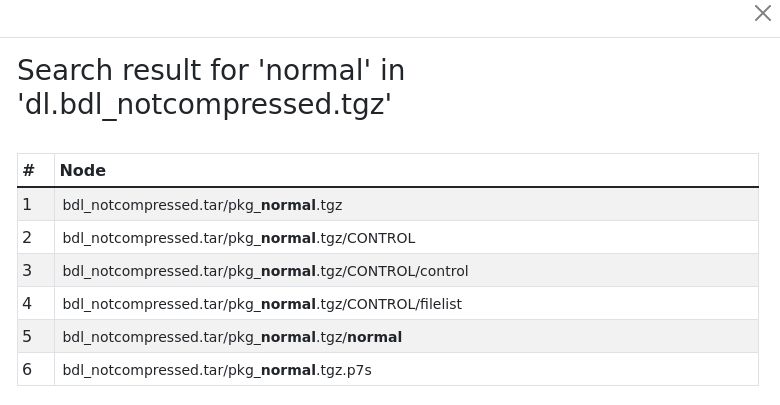This screenshot has height=405, width=780.
Task: Select row number 3 cell
Action: coord(36,270)
